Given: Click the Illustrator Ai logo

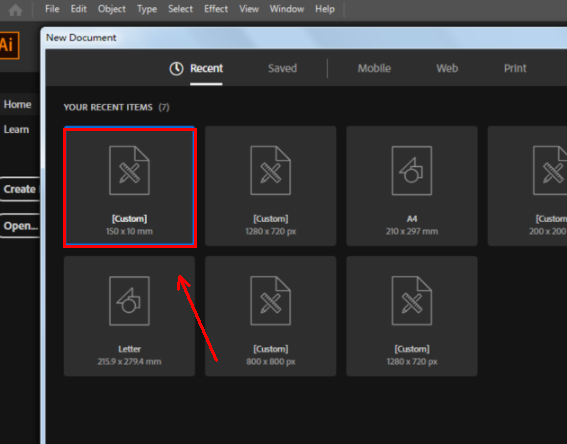Looking at the screenshot, I should (x=9, y=46).
